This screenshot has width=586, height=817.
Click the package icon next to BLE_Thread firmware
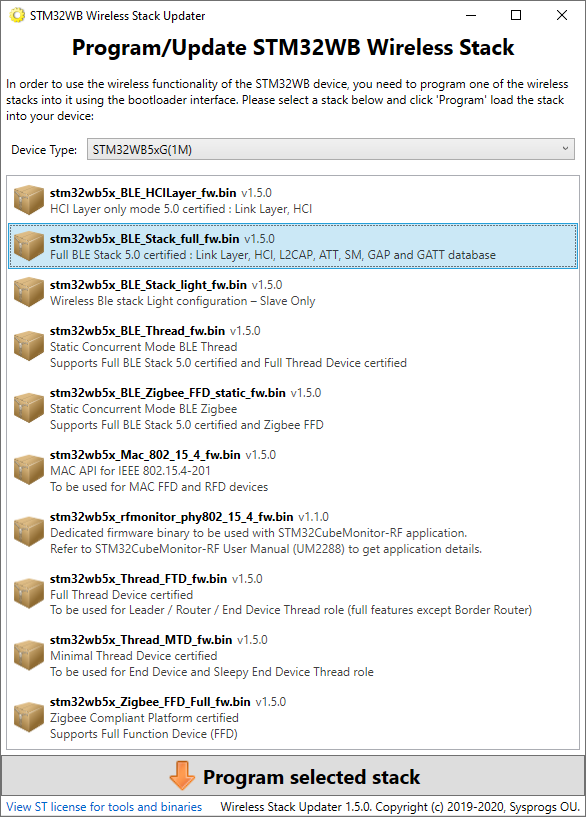[29, 346]
